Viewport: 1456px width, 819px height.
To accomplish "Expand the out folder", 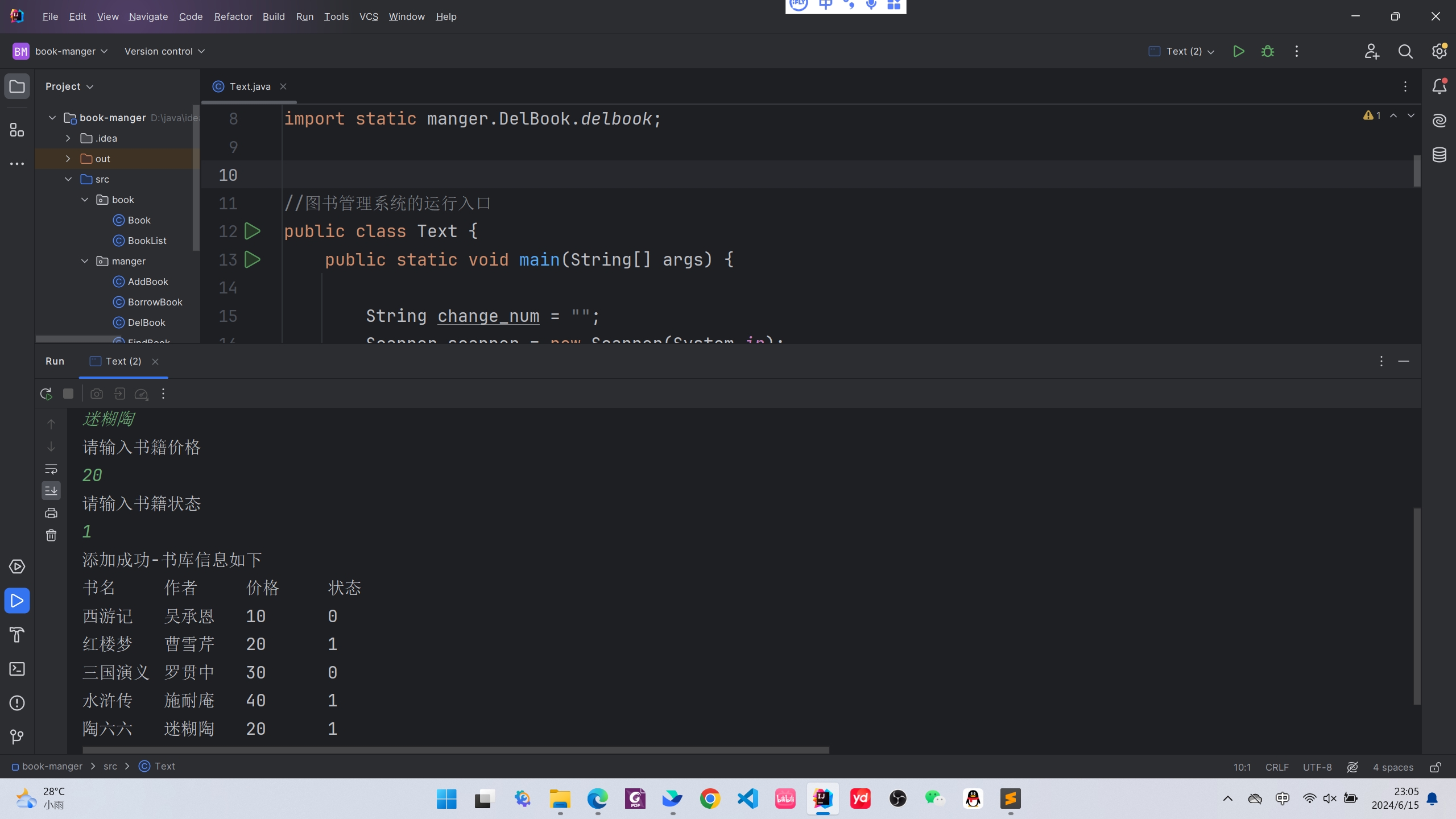I will (68, 159).
